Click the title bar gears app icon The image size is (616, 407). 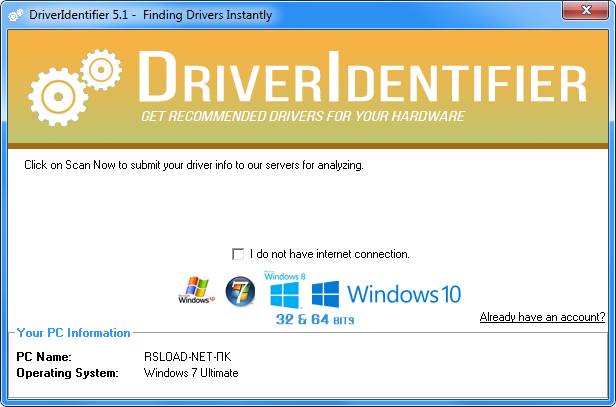pyautogui.click(x=16, y=15)
